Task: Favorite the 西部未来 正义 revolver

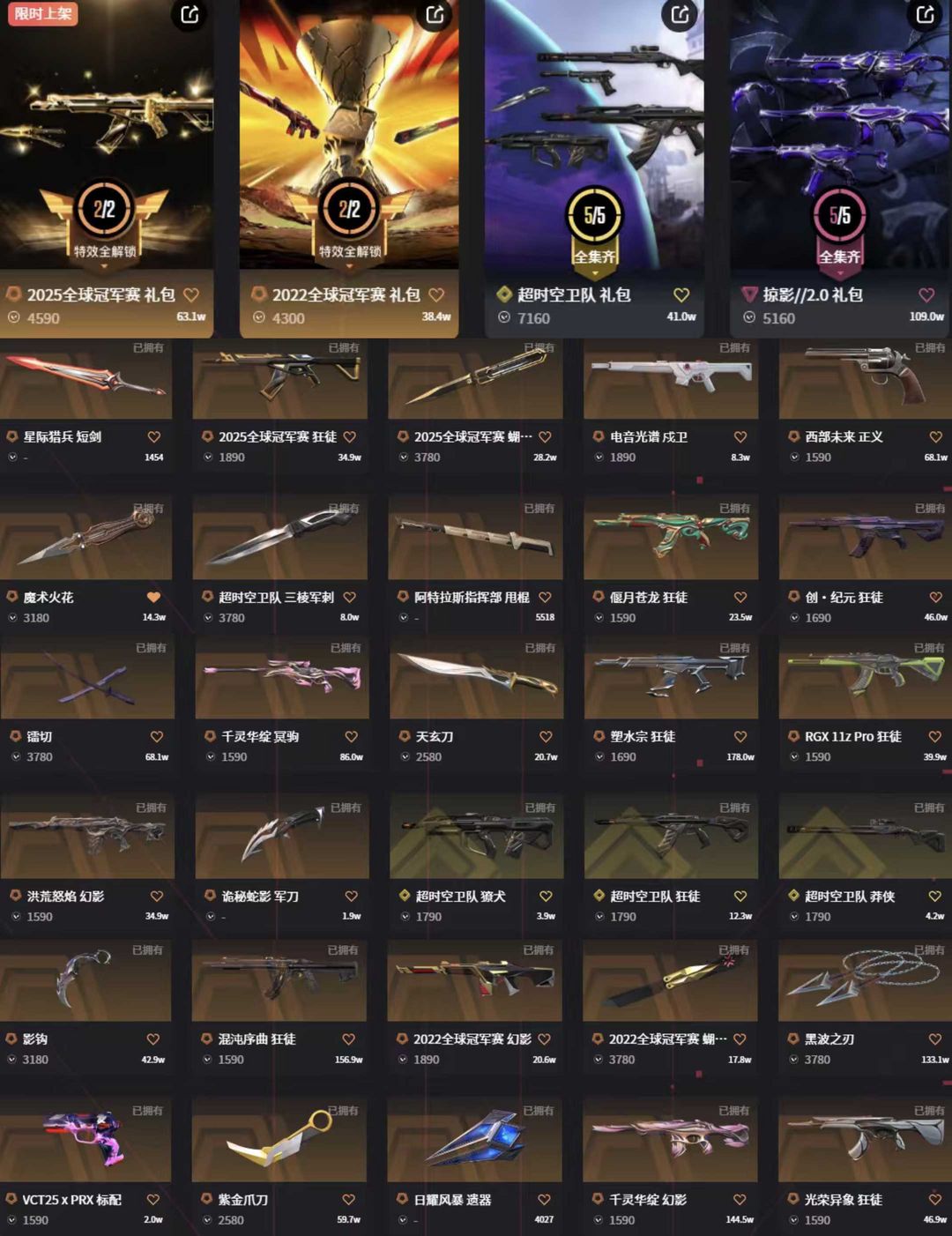Action: tap(935, 436)
